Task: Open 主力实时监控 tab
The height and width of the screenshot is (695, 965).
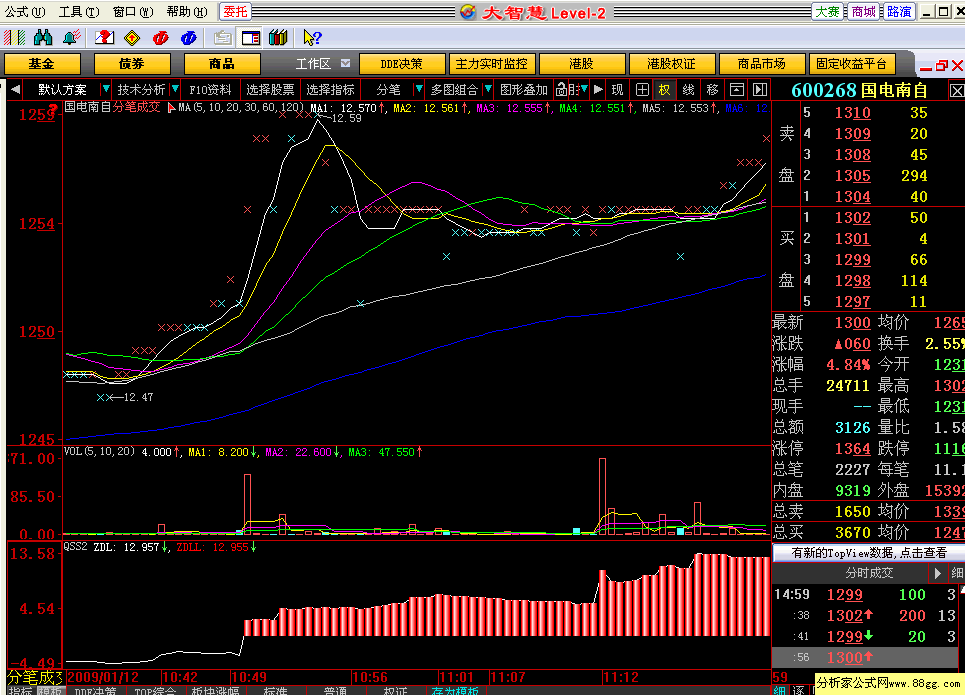Action: [492, 64]
